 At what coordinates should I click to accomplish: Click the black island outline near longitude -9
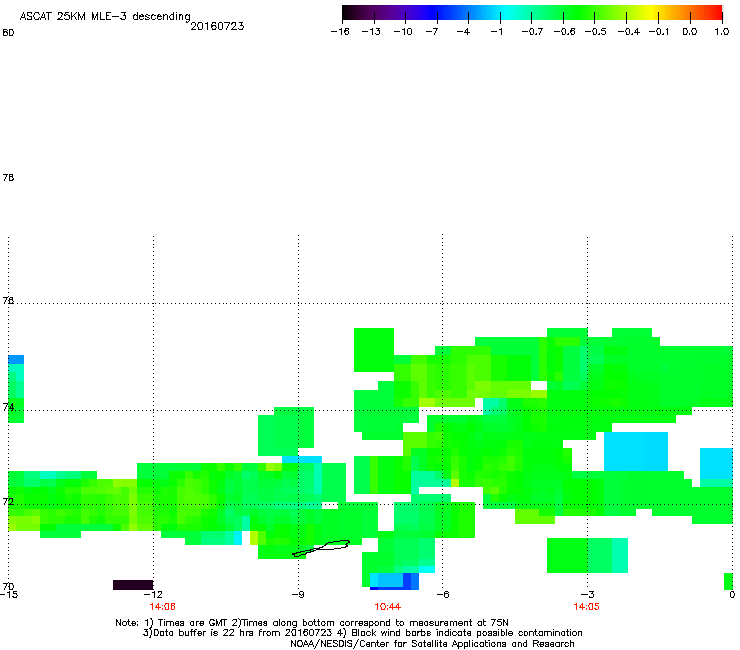[x=321, y=548]
